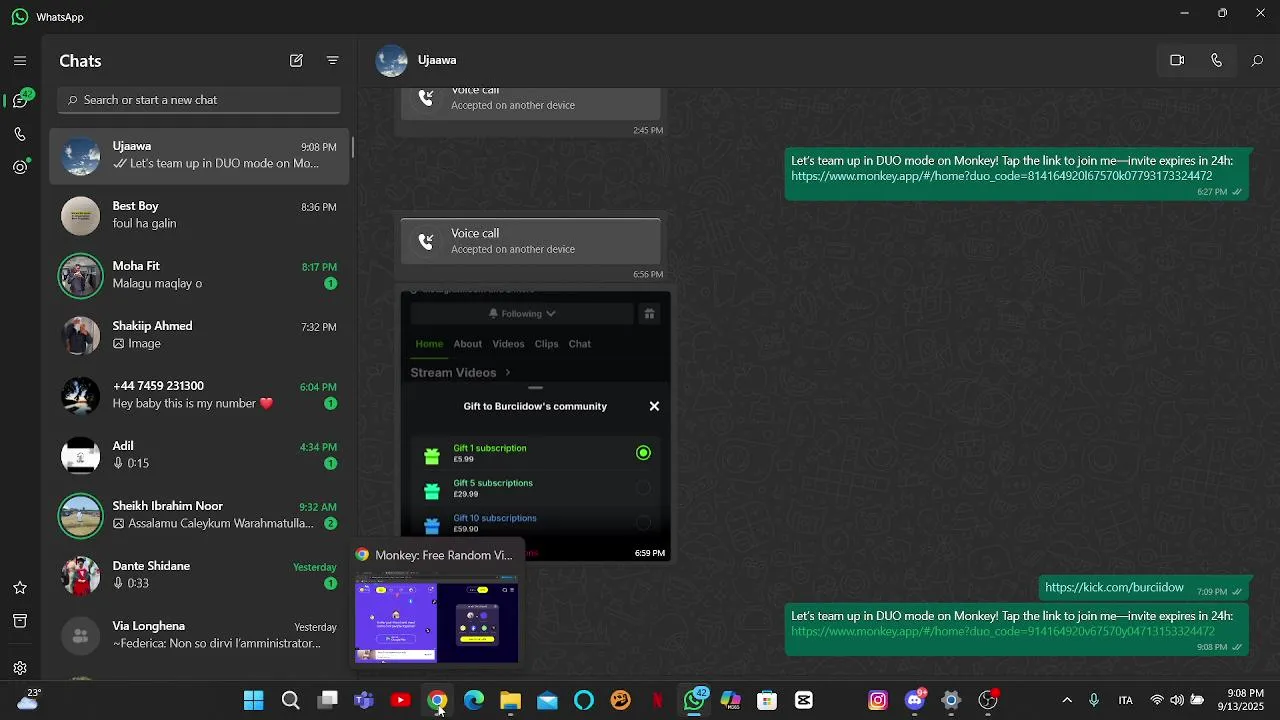Open Instagram from the taskbar
The image size is (1280, 720).
(878, 700)
